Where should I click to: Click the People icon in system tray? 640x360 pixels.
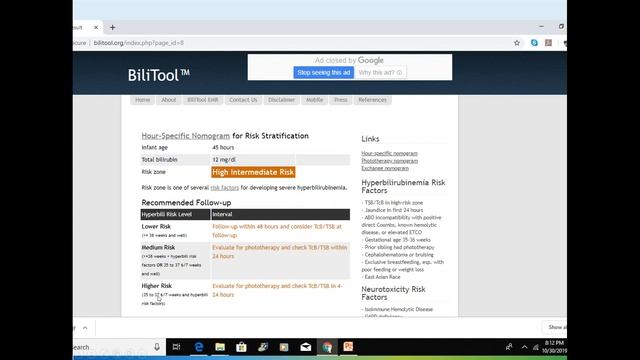(509, 347)
